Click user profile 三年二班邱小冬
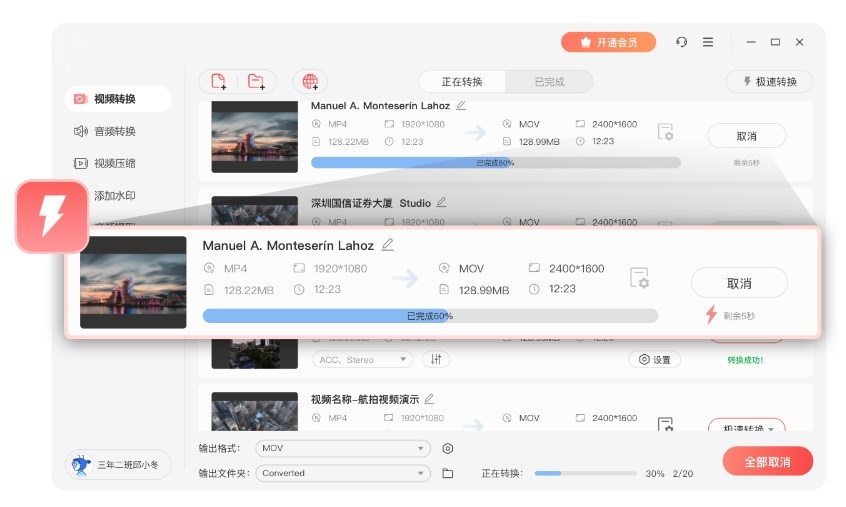Viewport: 846px width, 507px height. [x=118, y=464]
